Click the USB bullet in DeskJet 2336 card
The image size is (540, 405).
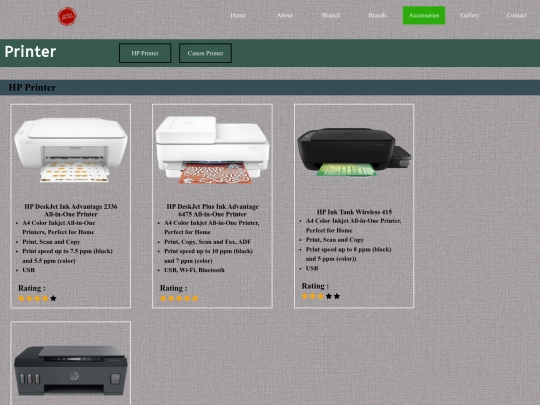(29, 270)
